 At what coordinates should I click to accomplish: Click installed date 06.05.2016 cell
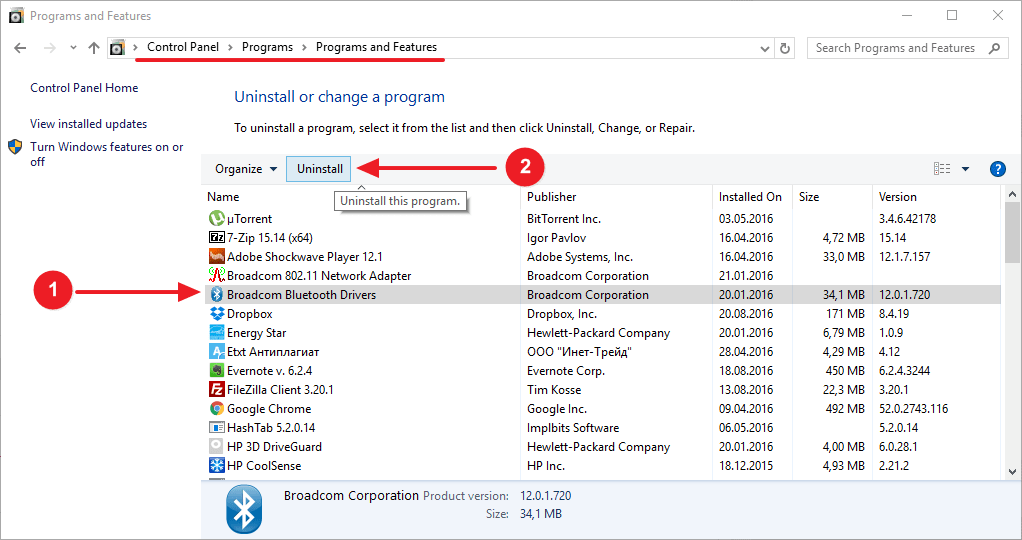point(746,428)
